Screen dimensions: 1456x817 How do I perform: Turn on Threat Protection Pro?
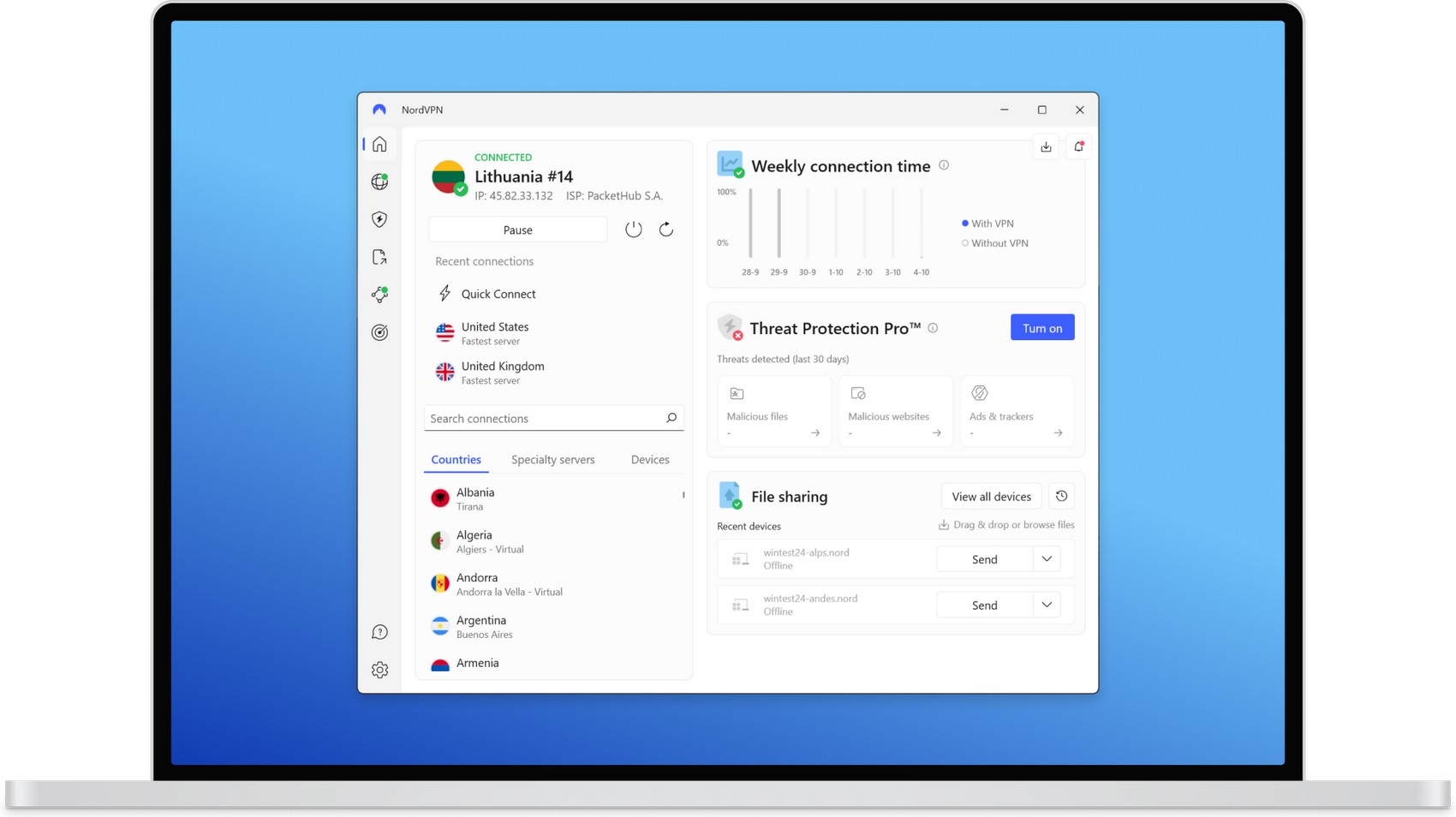pos(1042,328)
